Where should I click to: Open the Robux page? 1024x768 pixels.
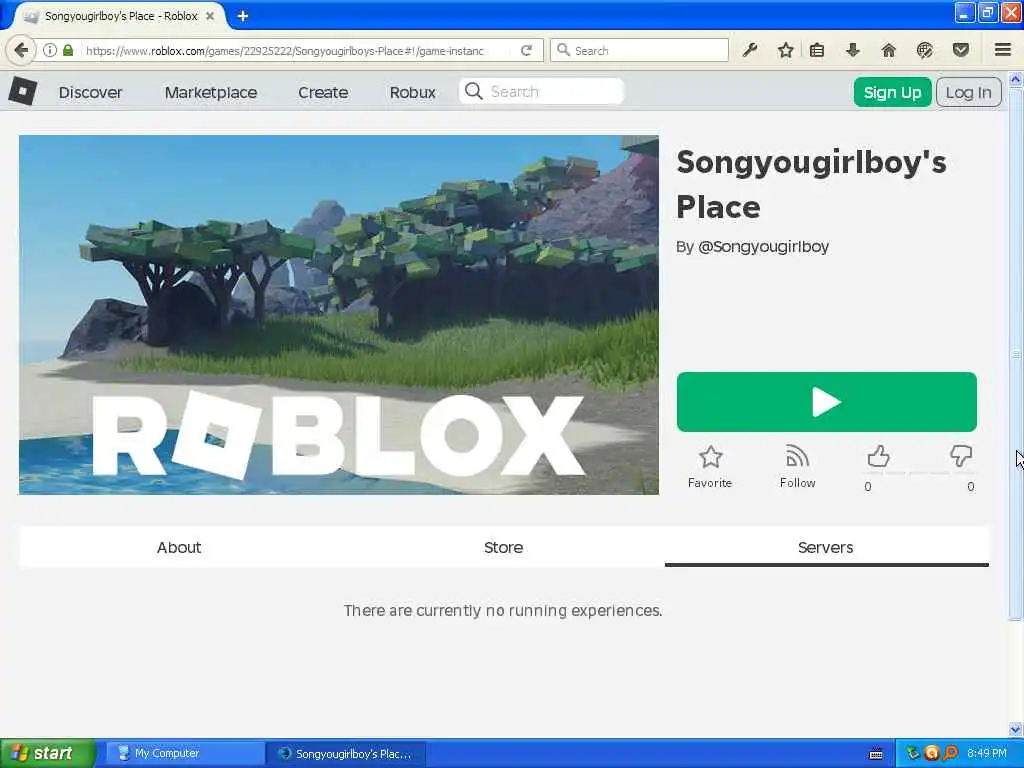[413, 92]
